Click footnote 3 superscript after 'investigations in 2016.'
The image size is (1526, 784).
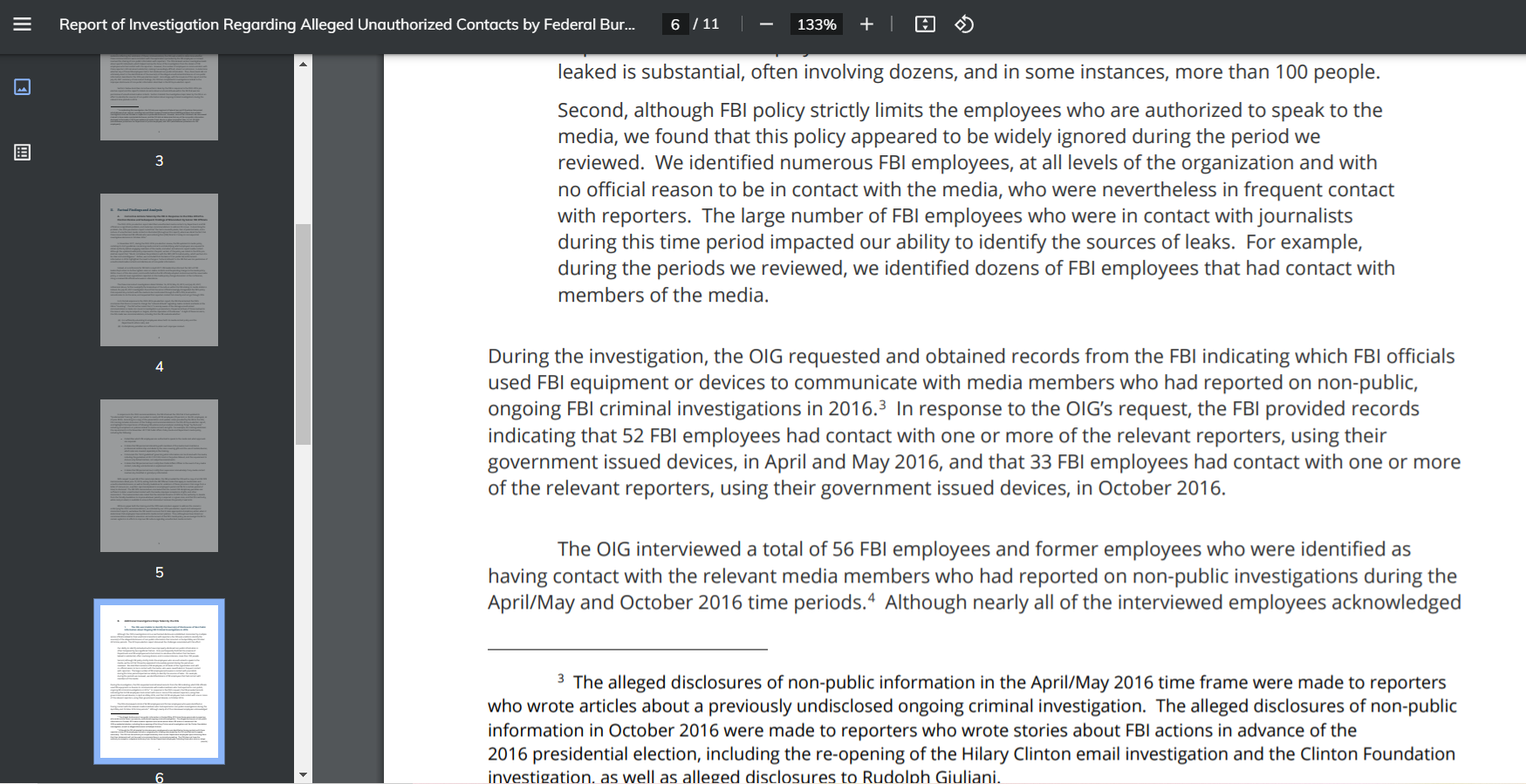pos(883,405)
